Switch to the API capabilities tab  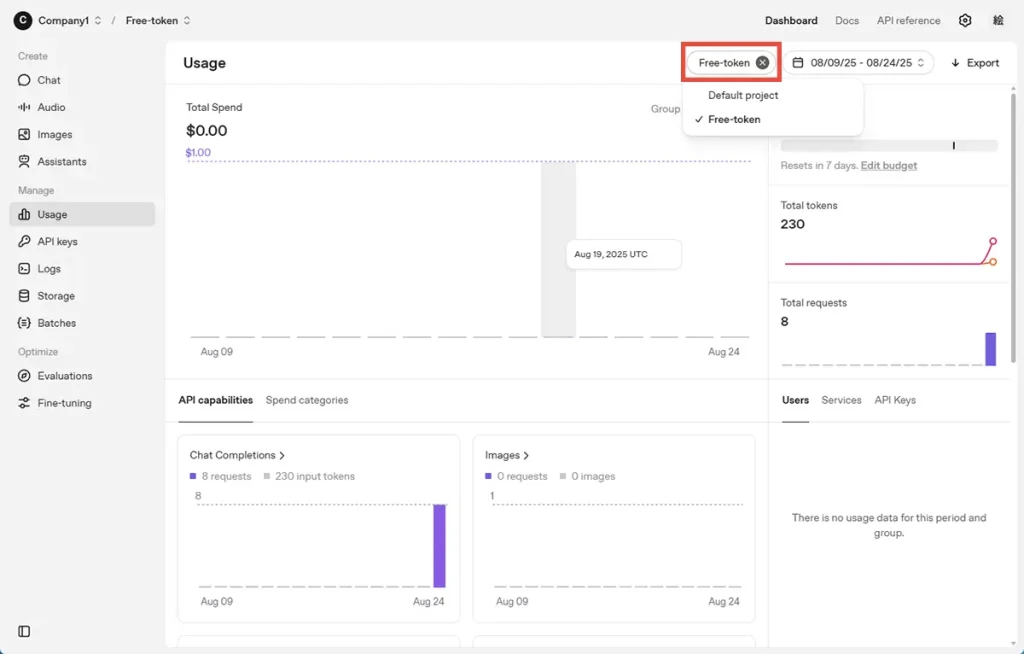tap(216, 400)
